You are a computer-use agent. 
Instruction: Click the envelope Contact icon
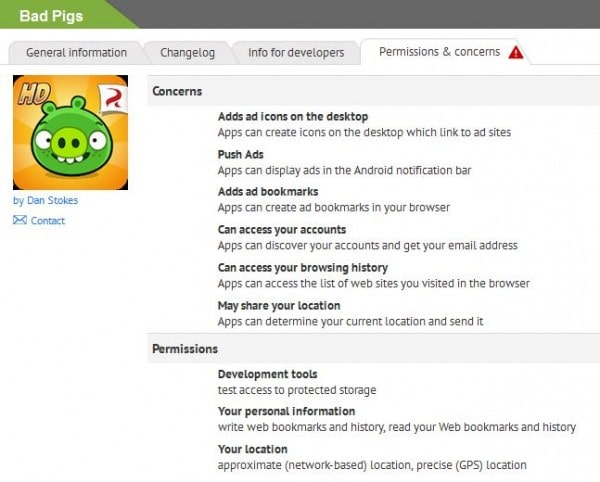coord(20,220)
